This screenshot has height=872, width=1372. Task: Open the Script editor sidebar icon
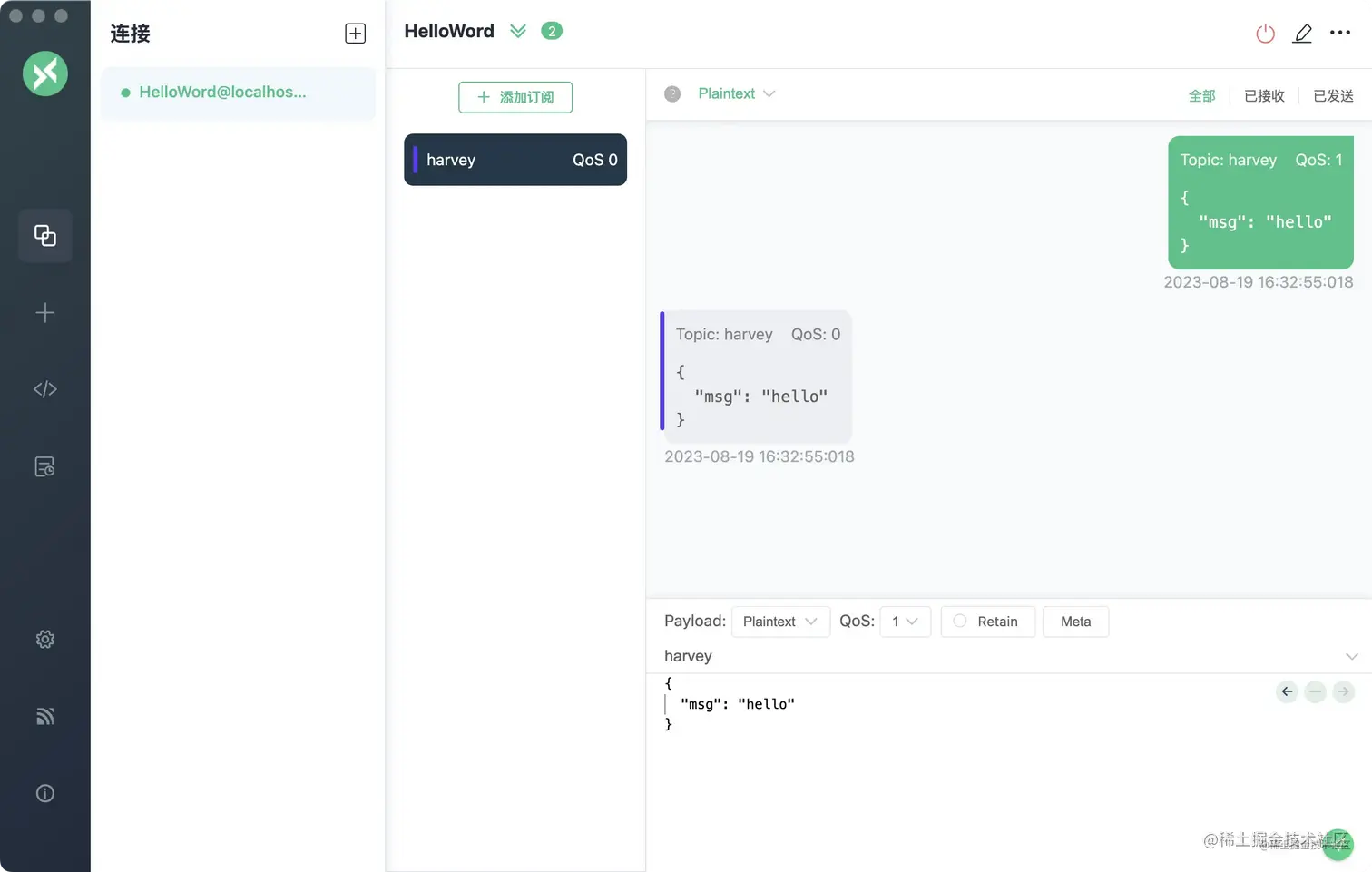(x=44, y=388)
